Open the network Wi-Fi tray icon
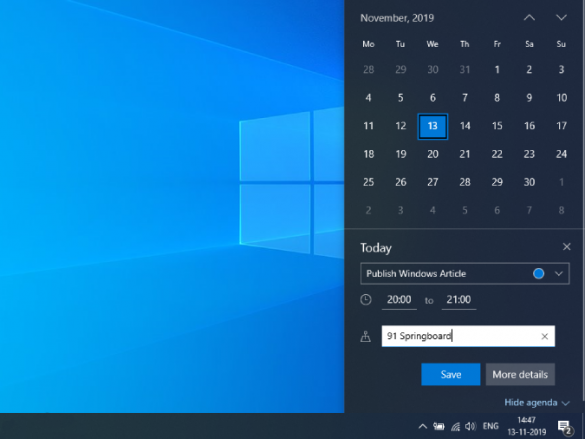 (455, 426)
